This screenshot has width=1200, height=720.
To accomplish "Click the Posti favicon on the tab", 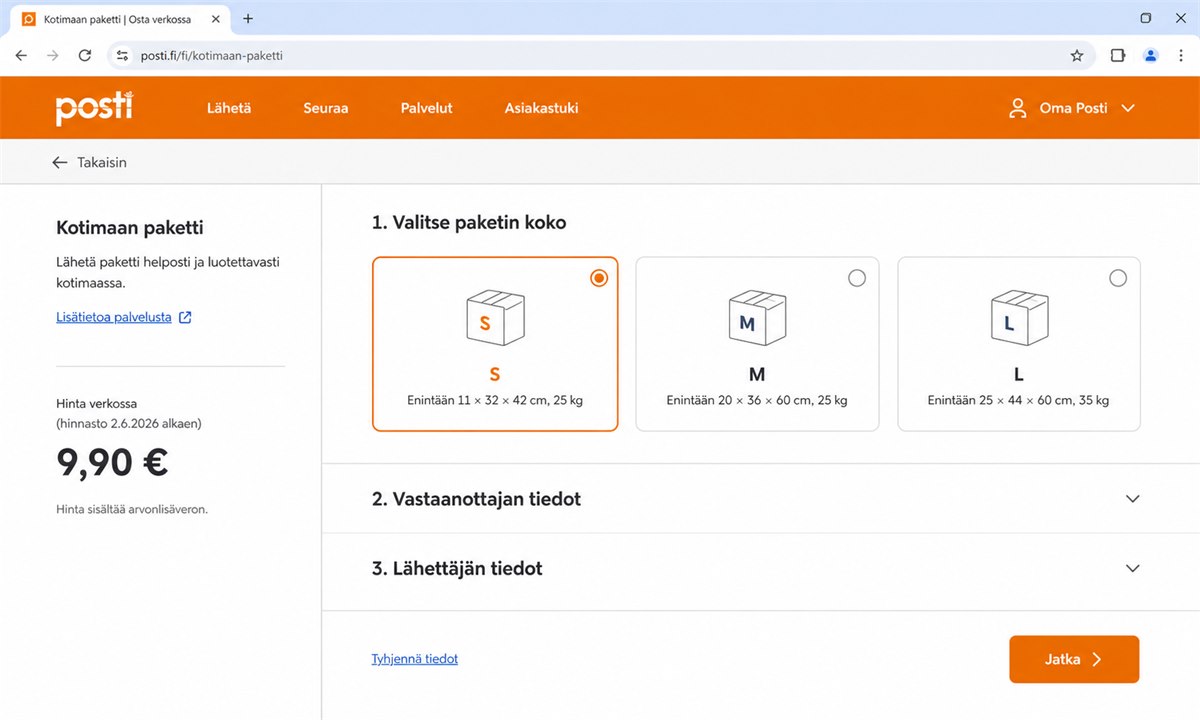I will (29, 19).
